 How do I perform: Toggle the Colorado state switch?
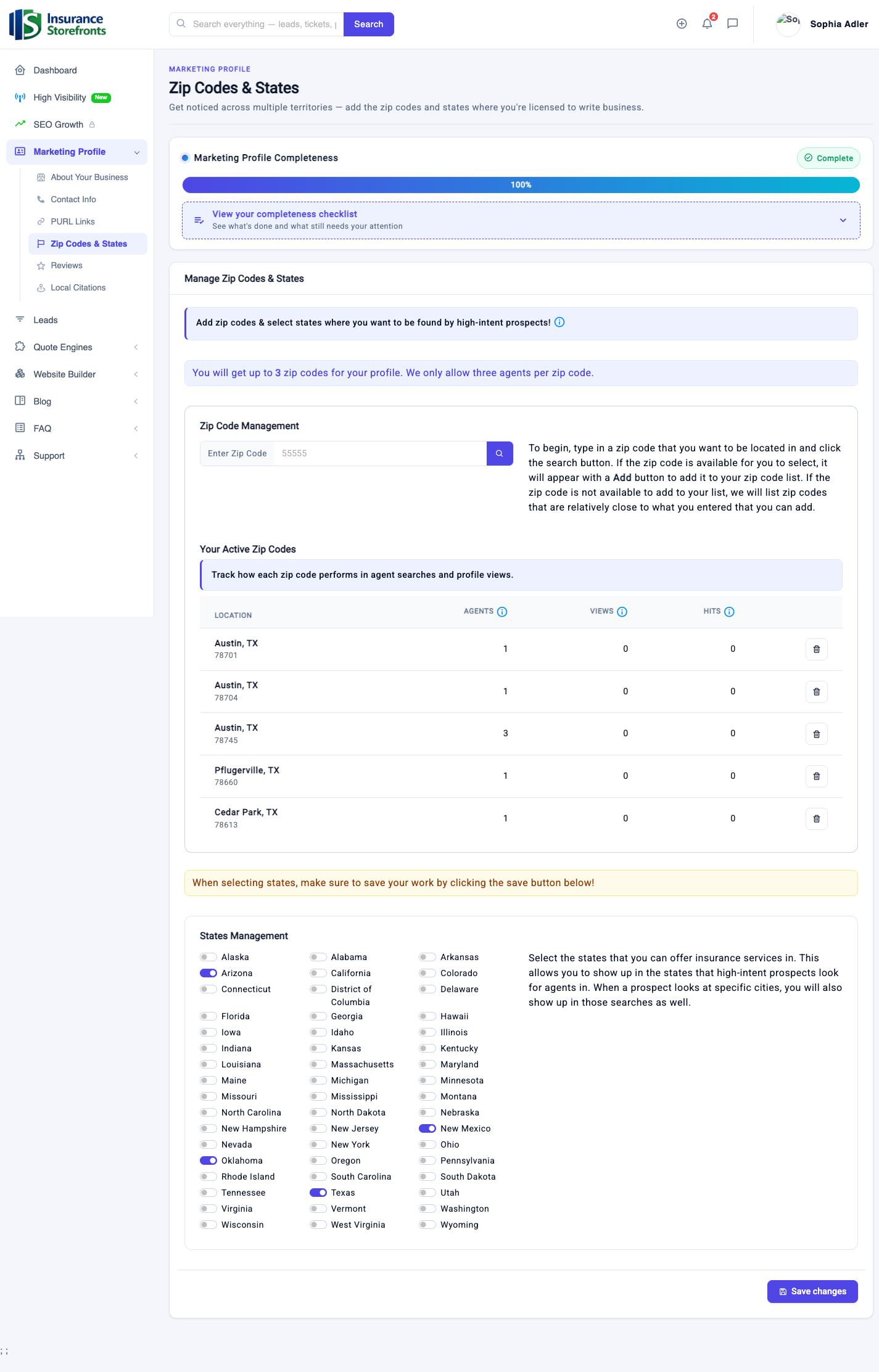click(x=427, y=973)
